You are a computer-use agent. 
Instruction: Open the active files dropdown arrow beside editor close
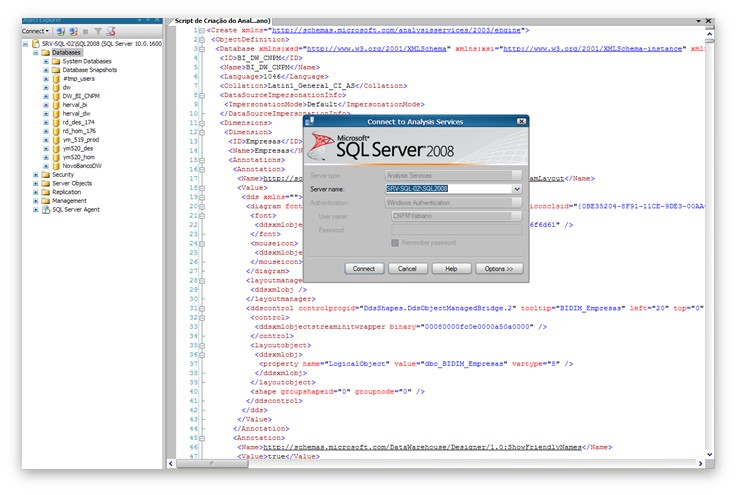pyautogui.click(x=698, y=21)
